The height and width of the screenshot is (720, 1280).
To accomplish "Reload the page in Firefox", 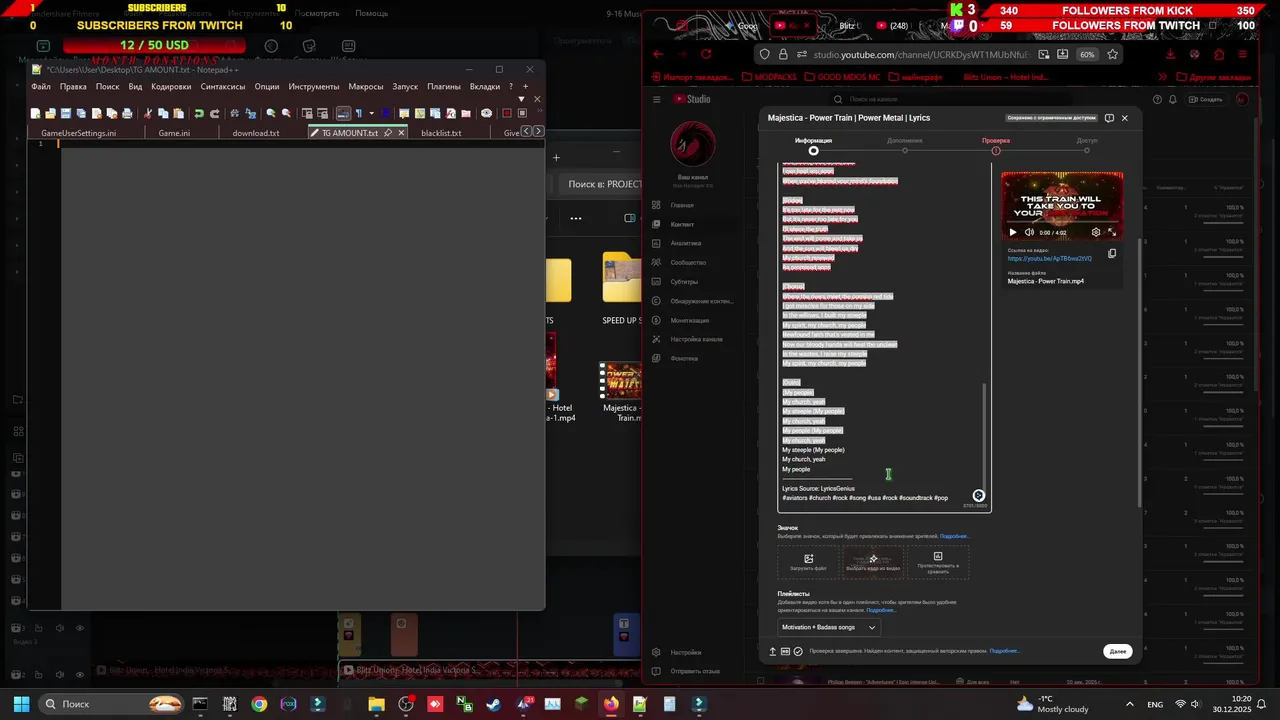I will pos(706,54).
